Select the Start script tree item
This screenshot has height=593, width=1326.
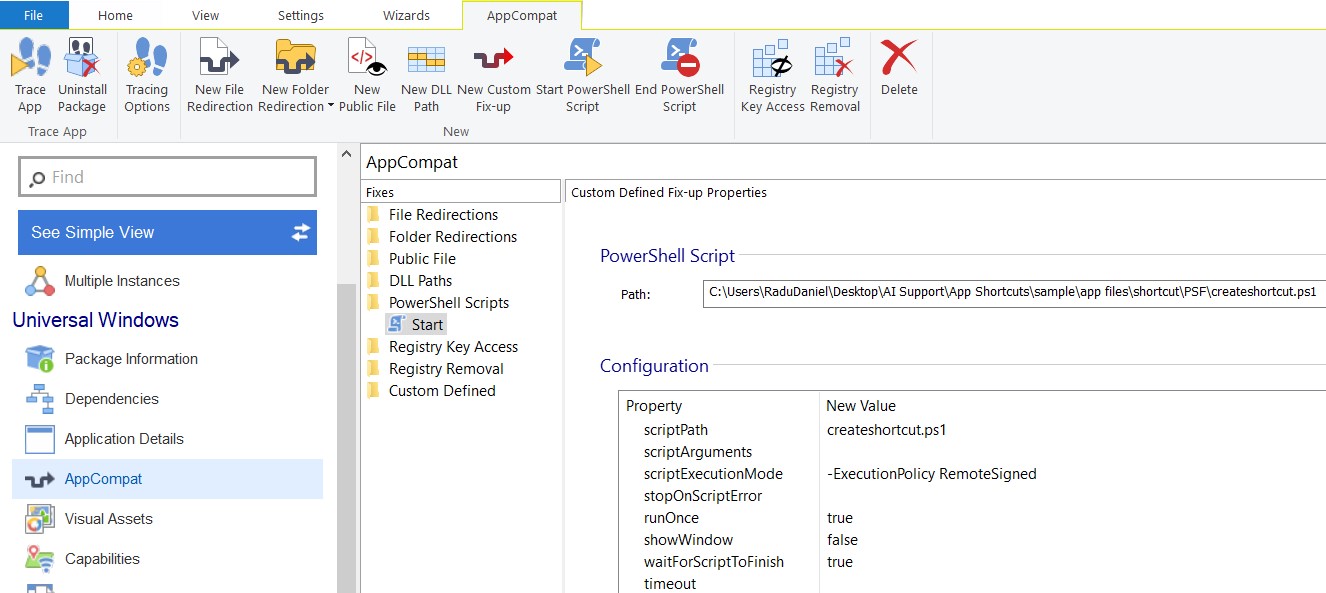point(427,325)
